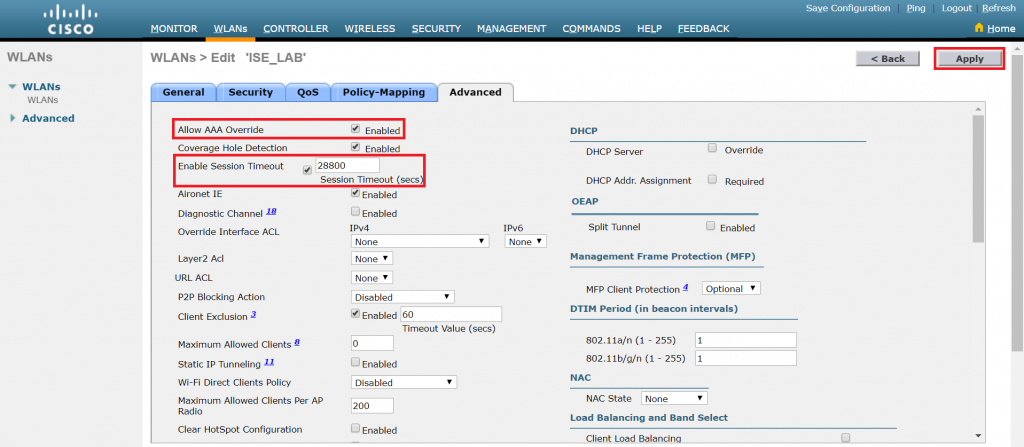This screenshot has width=1024, height=447.
Task: Check the DHCP Server Override checkbox
Action: pyautogui.click(x=712, y=149)
